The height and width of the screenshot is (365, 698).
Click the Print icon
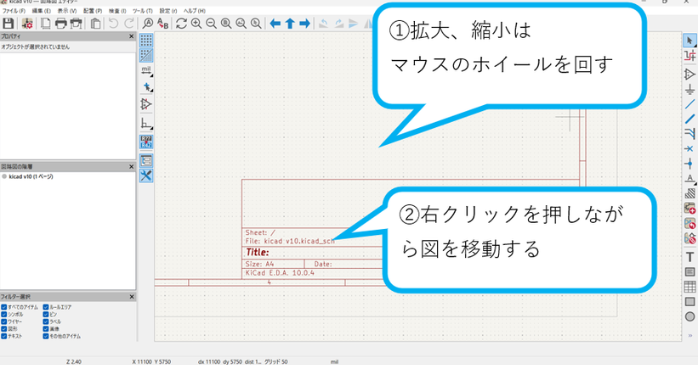61,23
